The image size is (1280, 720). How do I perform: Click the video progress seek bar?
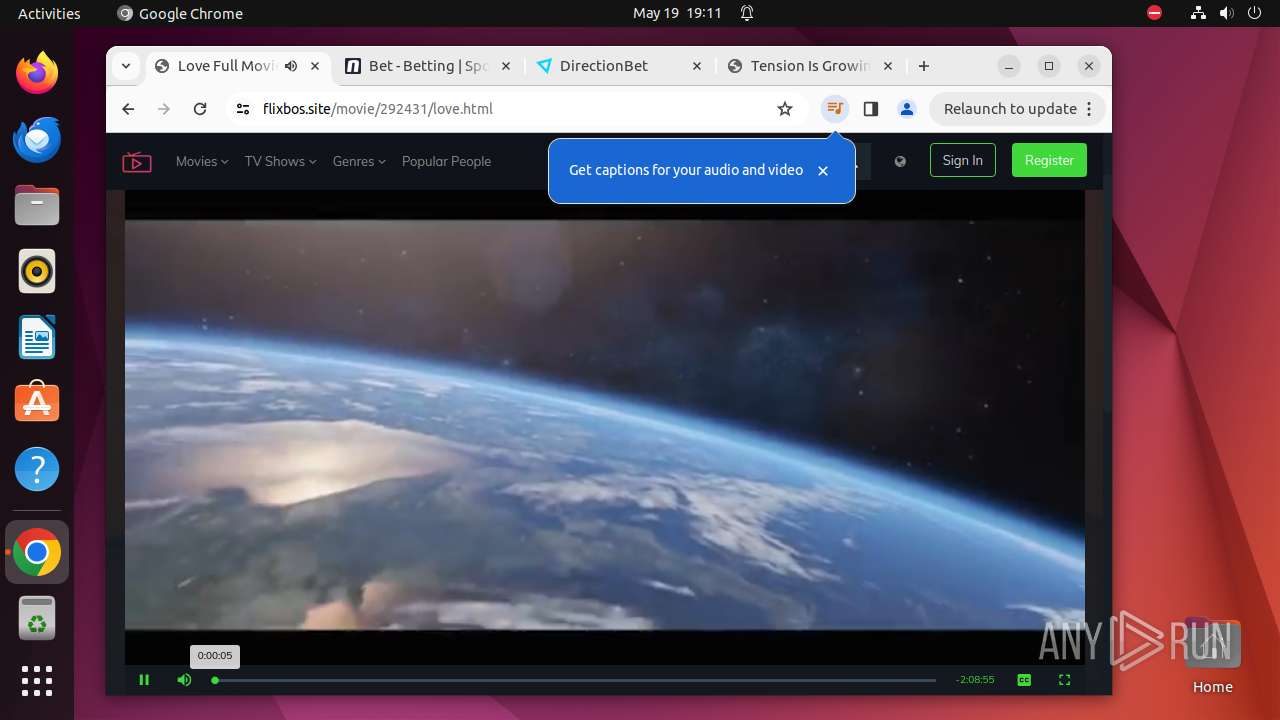(x=575, y=680)
